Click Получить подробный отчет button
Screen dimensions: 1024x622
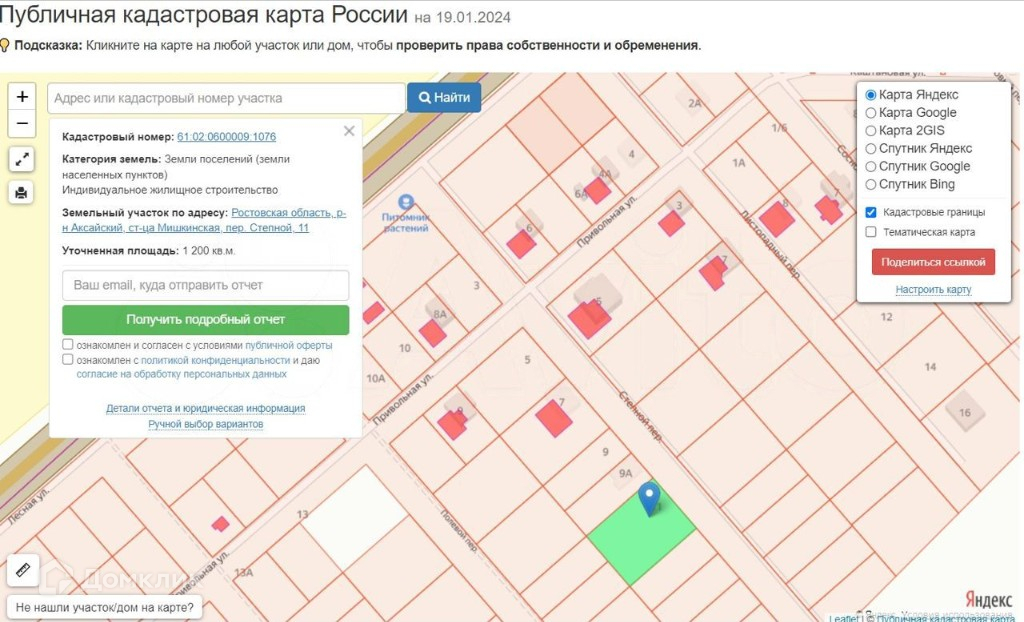[206, 319]
